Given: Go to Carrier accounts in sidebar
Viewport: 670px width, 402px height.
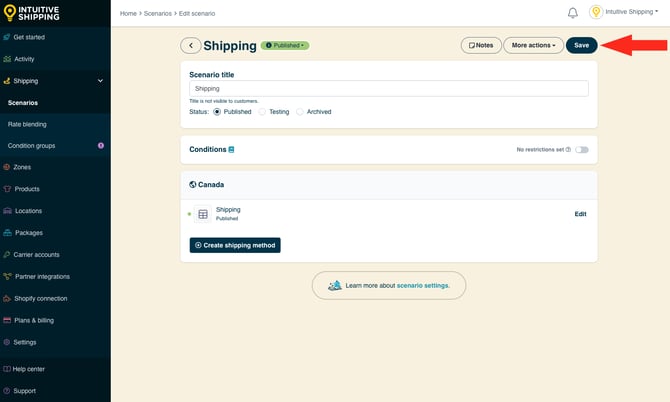Looking at the screenshot, I should 36,254.
